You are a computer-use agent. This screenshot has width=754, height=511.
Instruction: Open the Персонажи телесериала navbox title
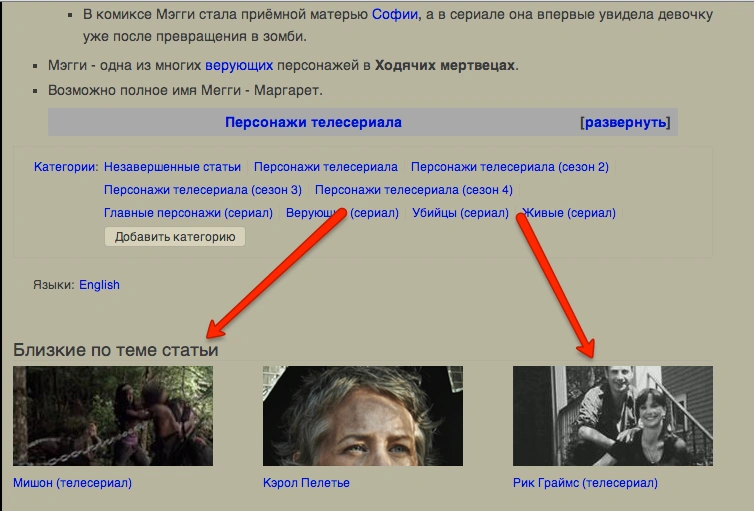tap(313, 122)
